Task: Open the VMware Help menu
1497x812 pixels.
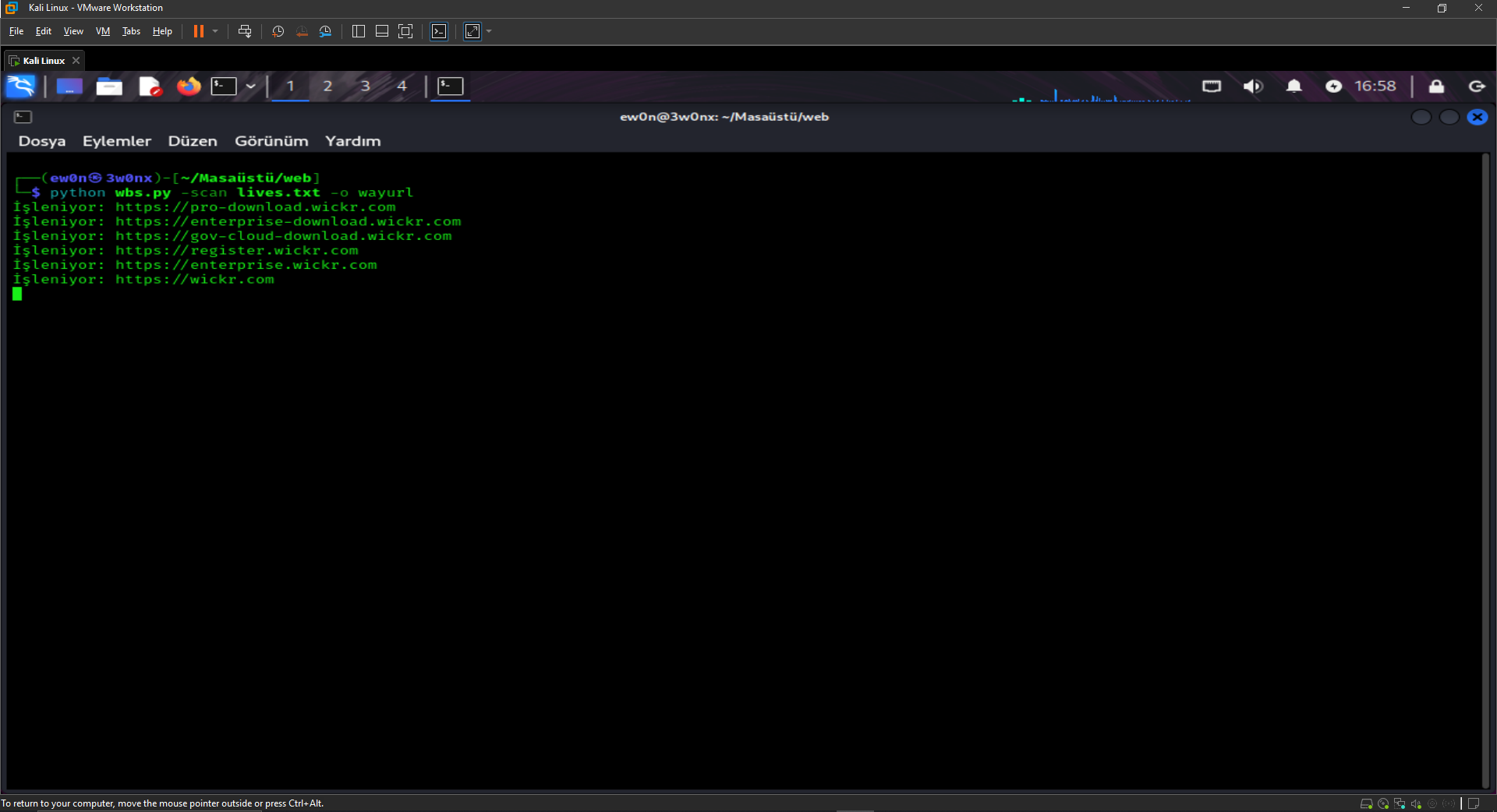Action: 162,31
